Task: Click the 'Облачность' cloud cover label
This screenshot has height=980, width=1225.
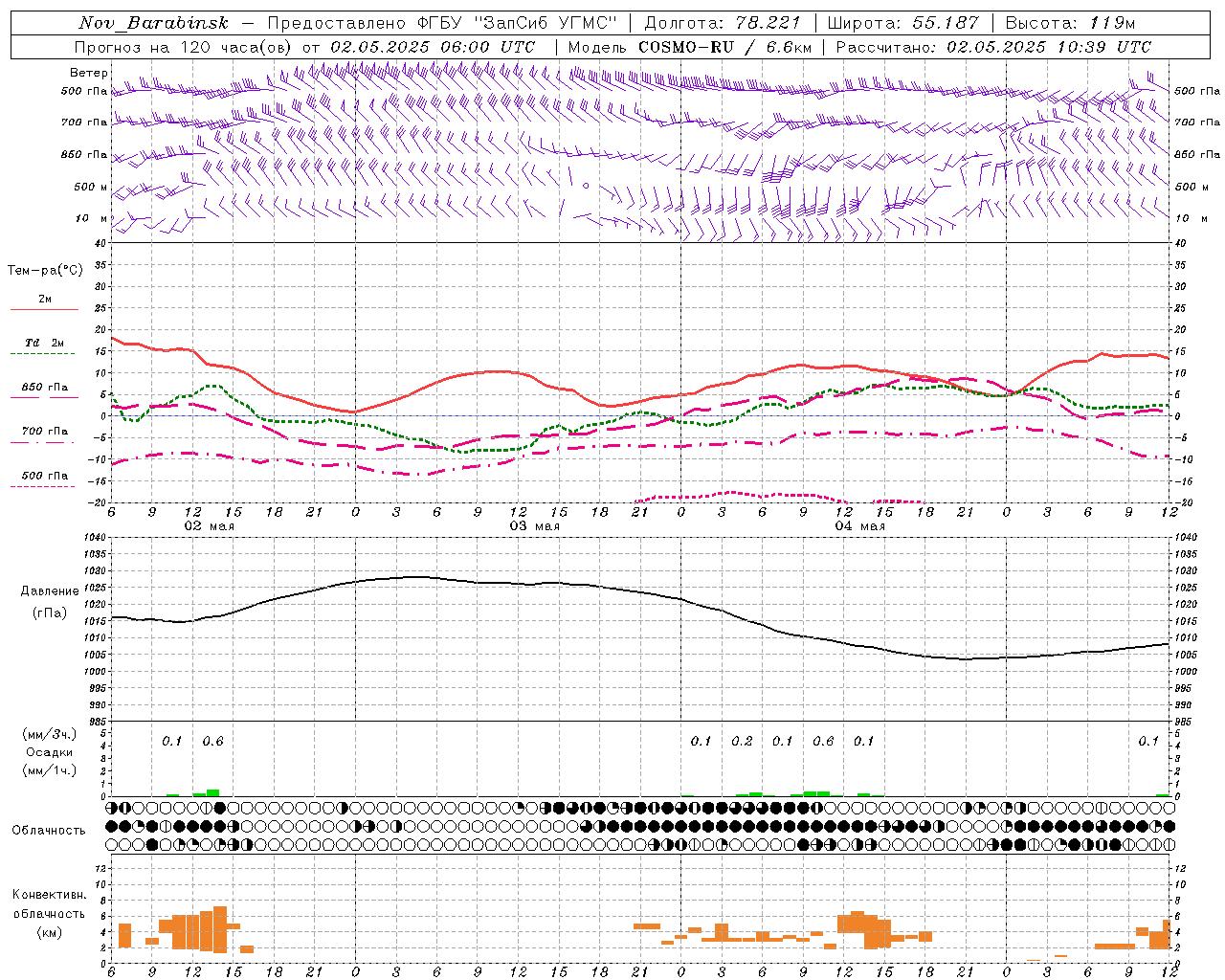Action: 49,831
